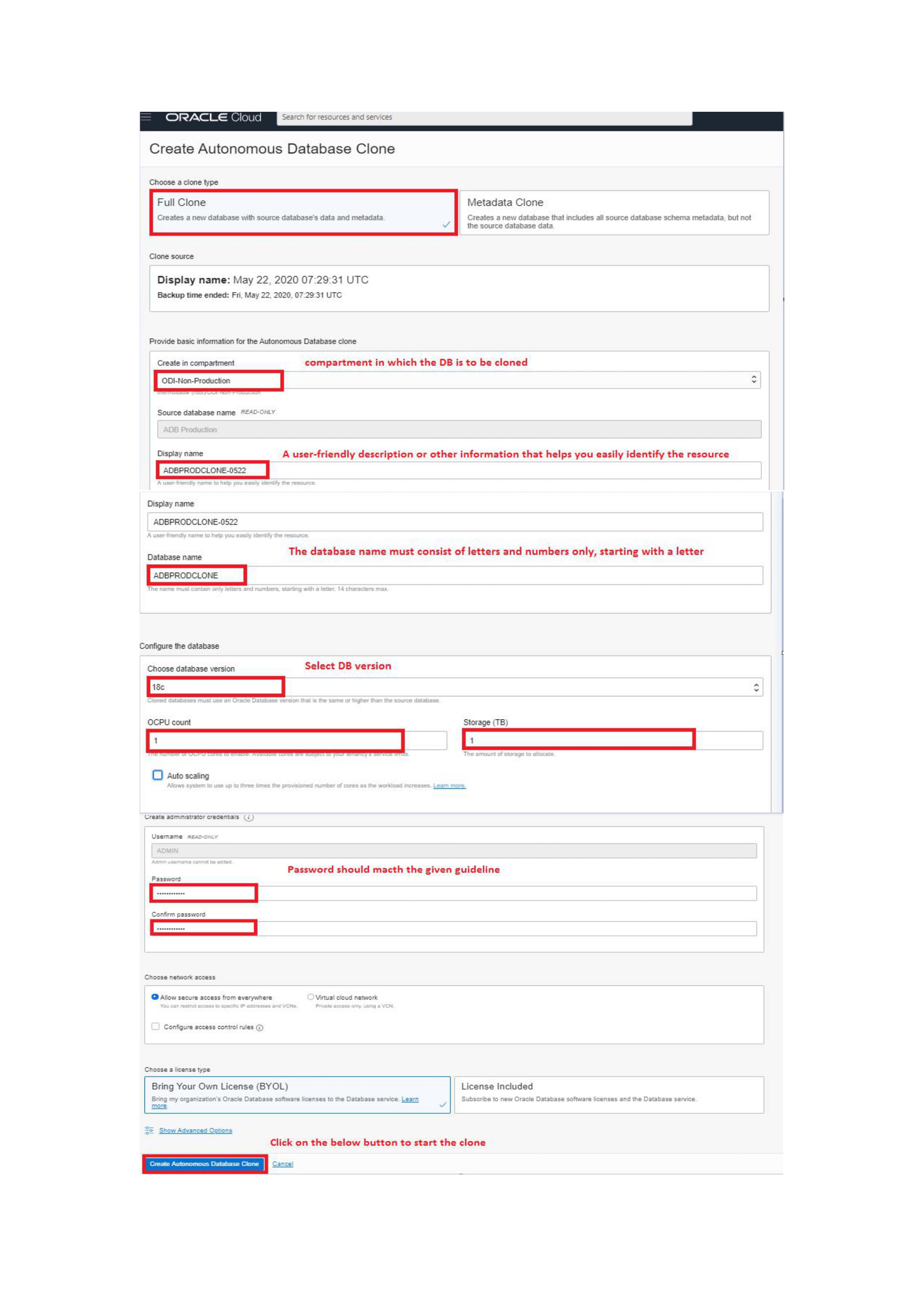Click the Display name timestamp text
The image size is (924, 1307).
pyautogui.click(x=263, y=280)
